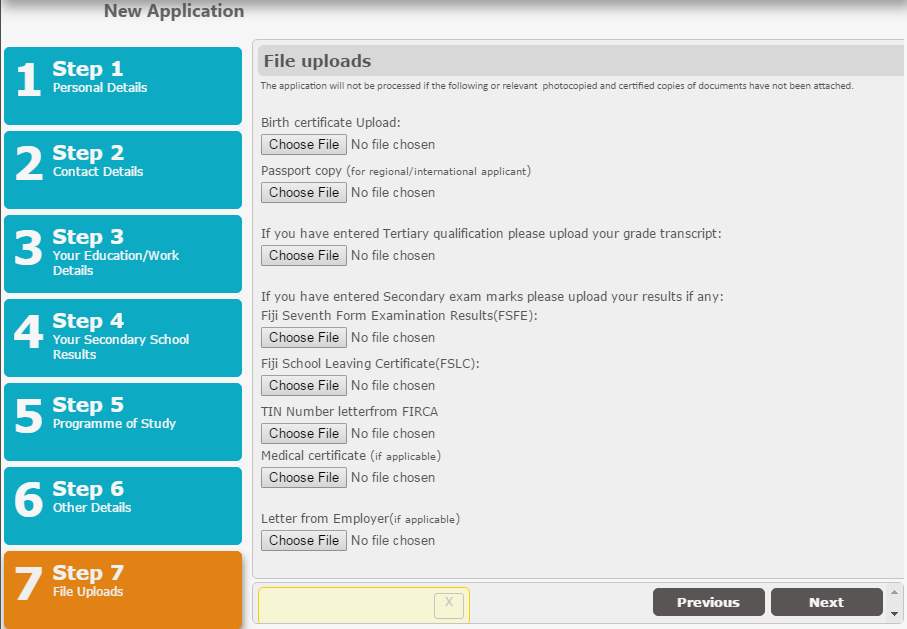Click the Previous button
This screenshot has height=629, width=907.
pos(709,602)
